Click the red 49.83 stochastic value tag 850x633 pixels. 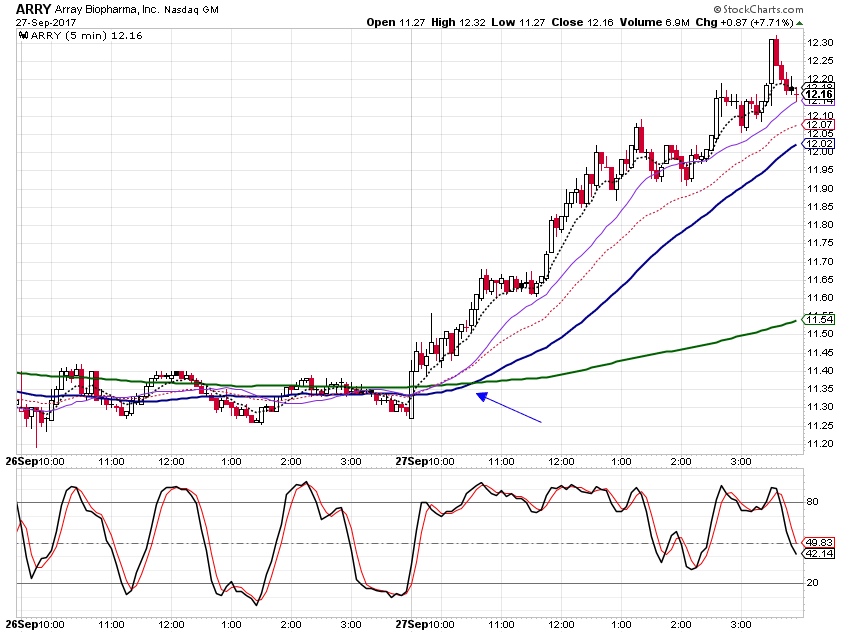click(x=819, y=542)
